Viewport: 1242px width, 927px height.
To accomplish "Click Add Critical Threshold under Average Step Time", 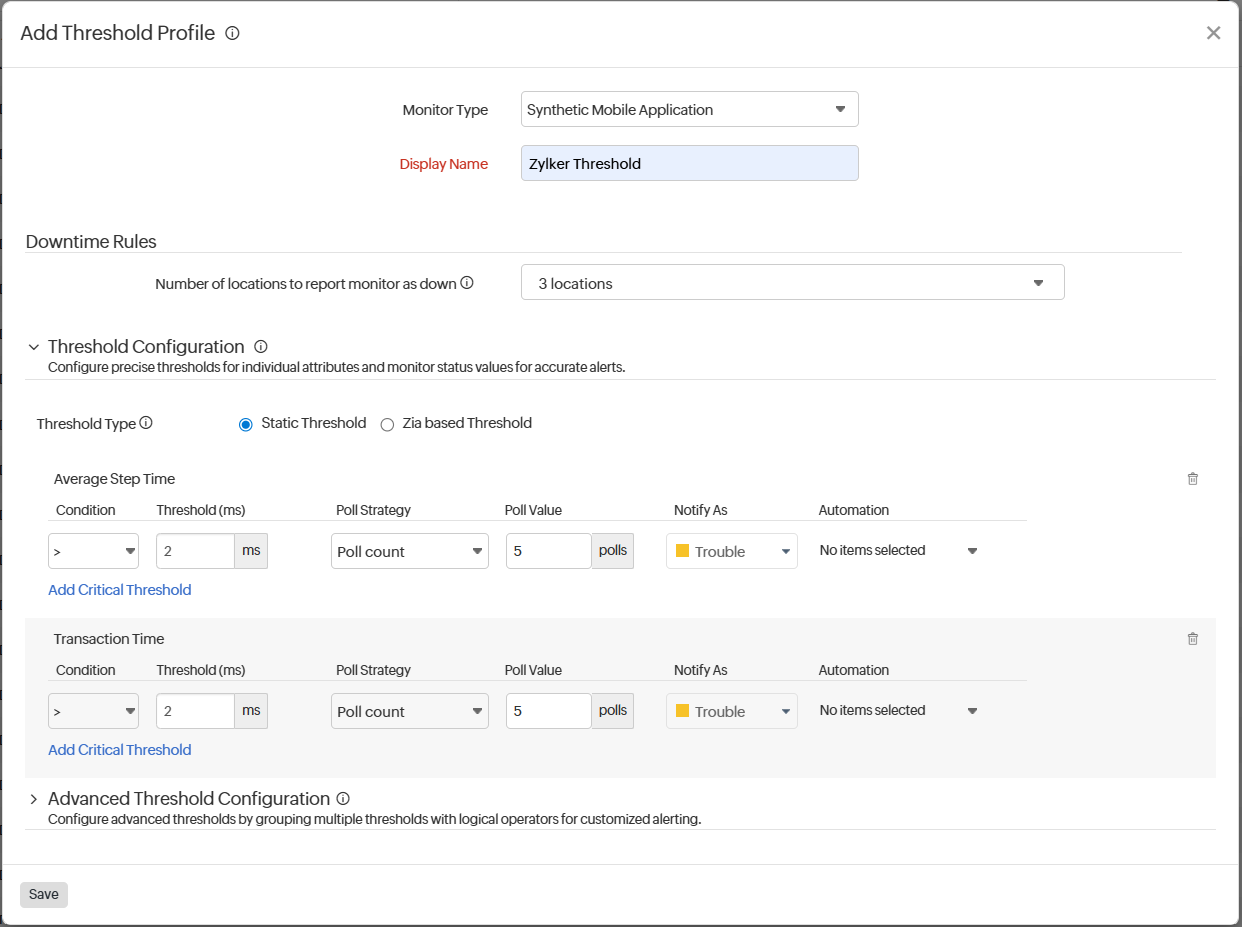I will click(119, 589).
